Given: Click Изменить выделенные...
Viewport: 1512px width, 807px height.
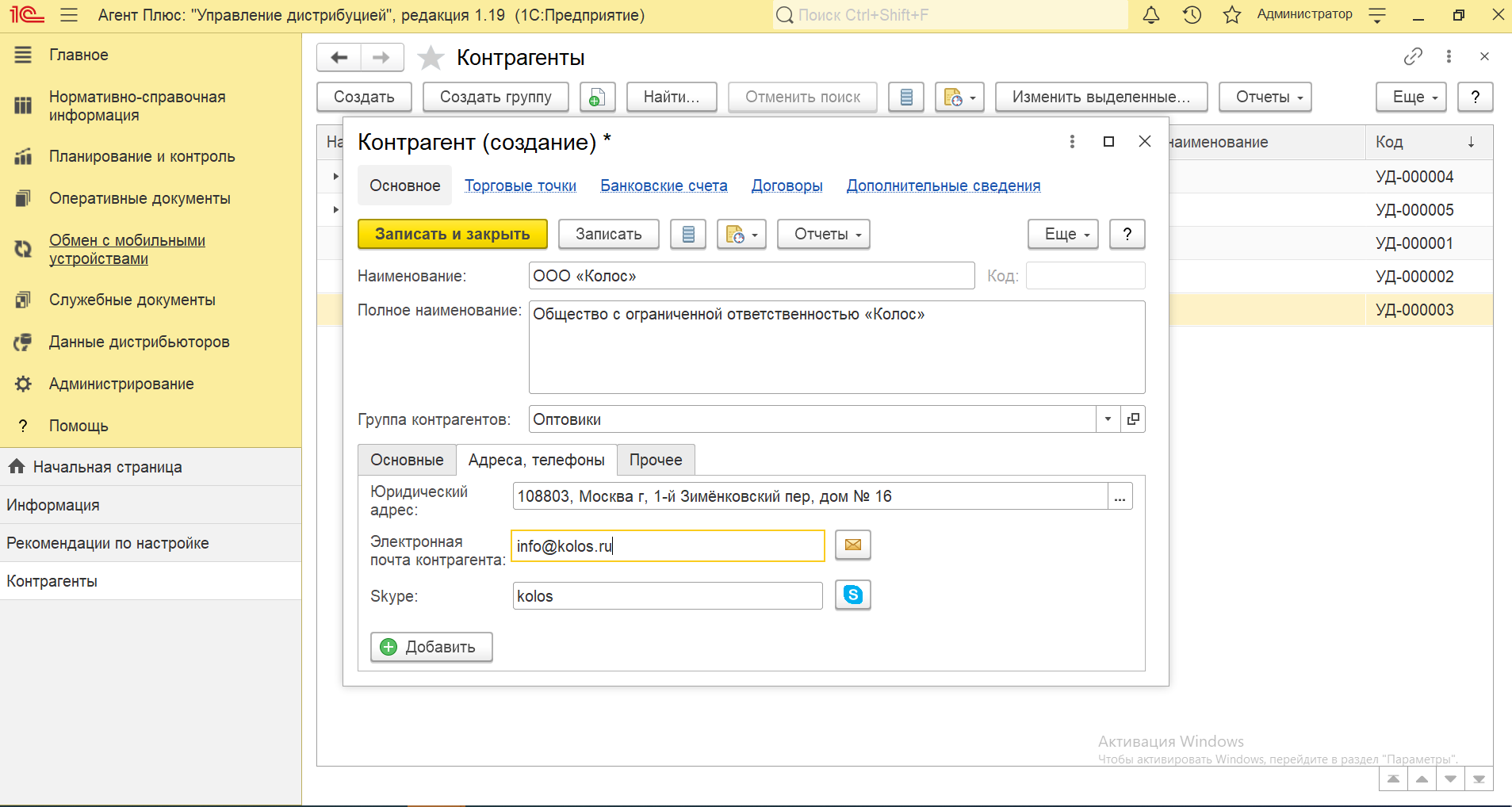Looking at the screenshot, I should coord(1101,97).
